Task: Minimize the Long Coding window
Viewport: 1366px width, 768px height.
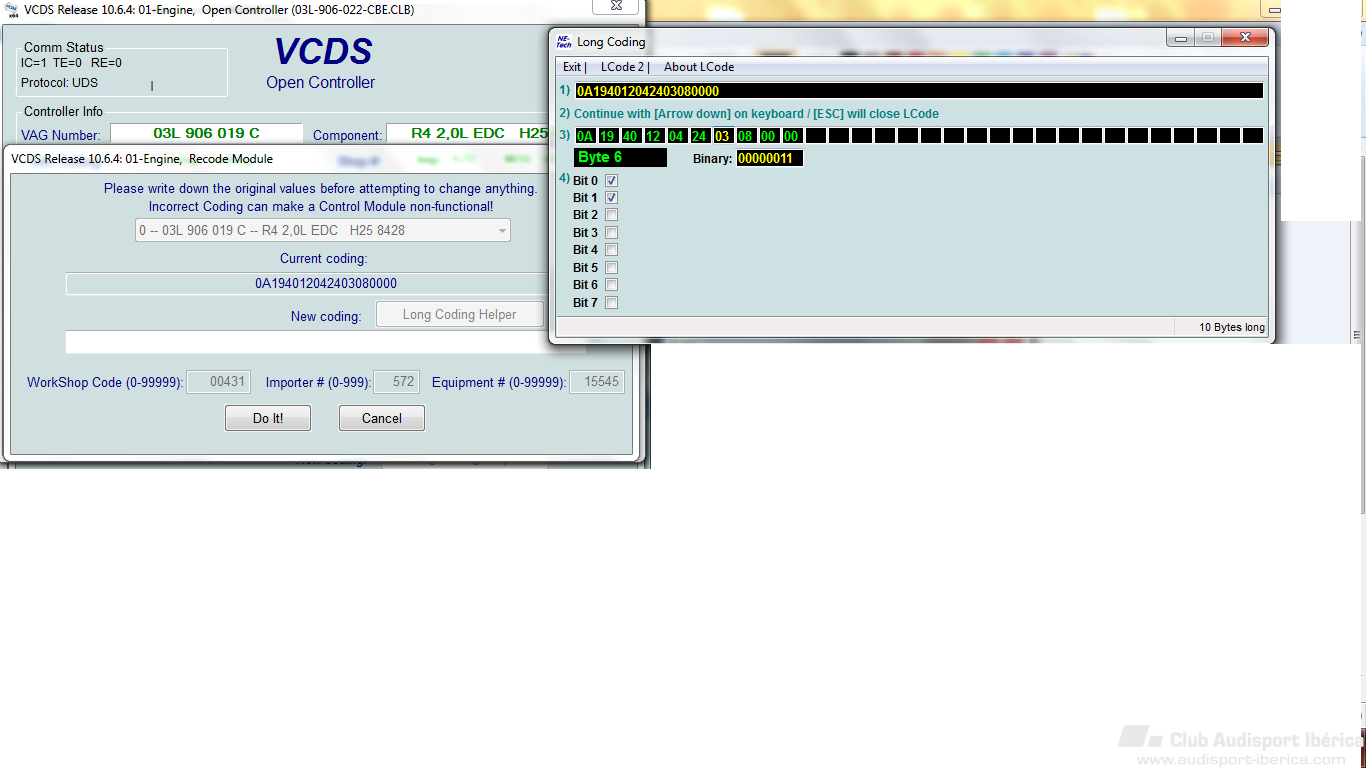Action: (x=1181, y=38)
